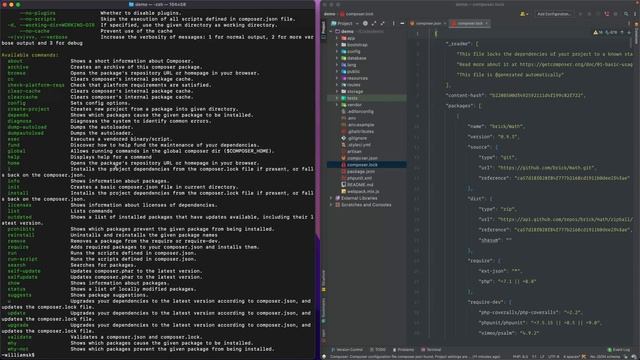Open phpunit.xml in project tree
Image resolution: width=640 pixels, height=360 pixels.
[x=356, y=178]
